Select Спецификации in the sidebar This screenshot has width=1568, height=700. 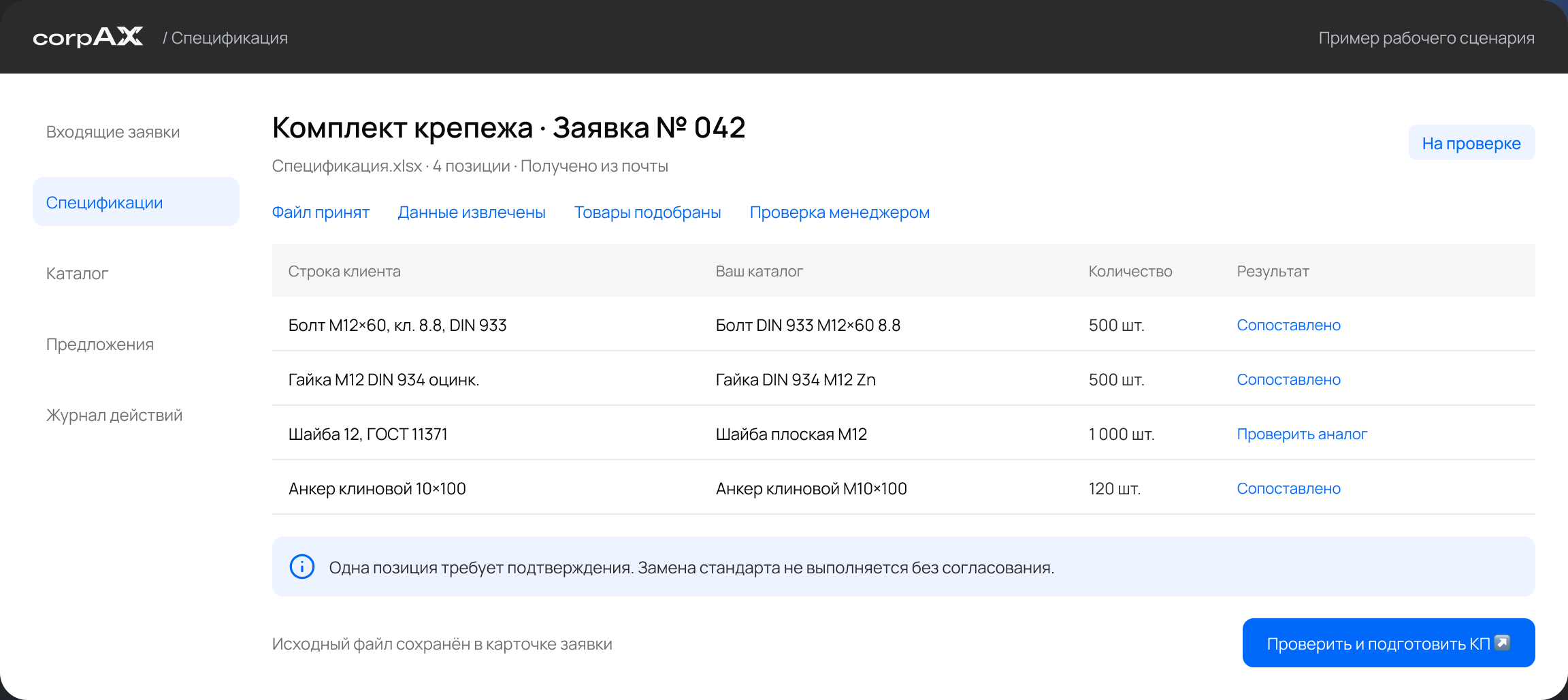(136, 202)
